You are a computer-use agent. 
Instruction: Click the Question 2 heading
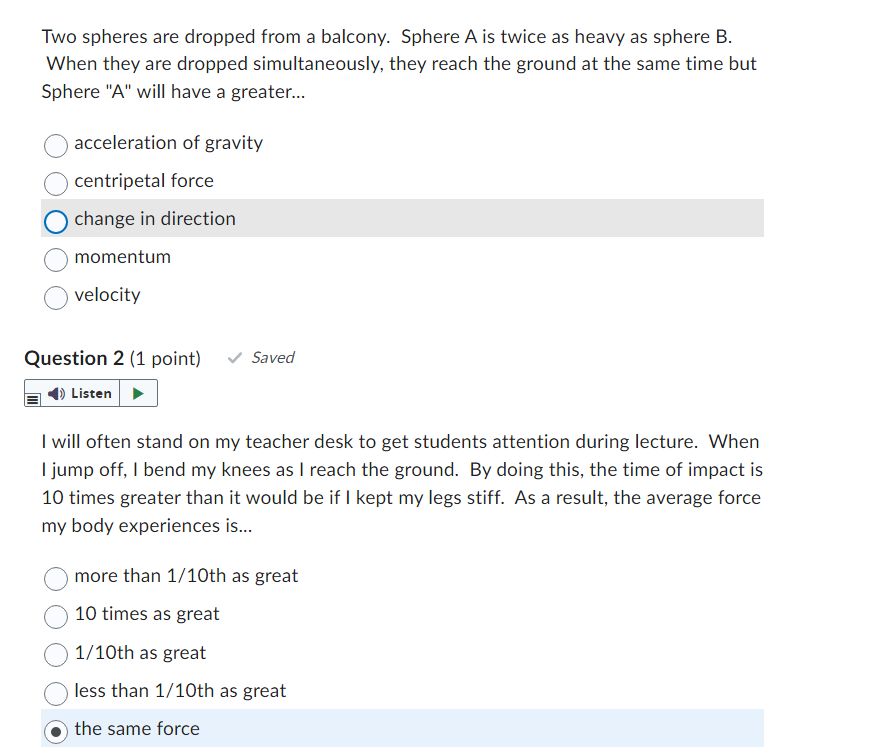[x=74, y=357]
